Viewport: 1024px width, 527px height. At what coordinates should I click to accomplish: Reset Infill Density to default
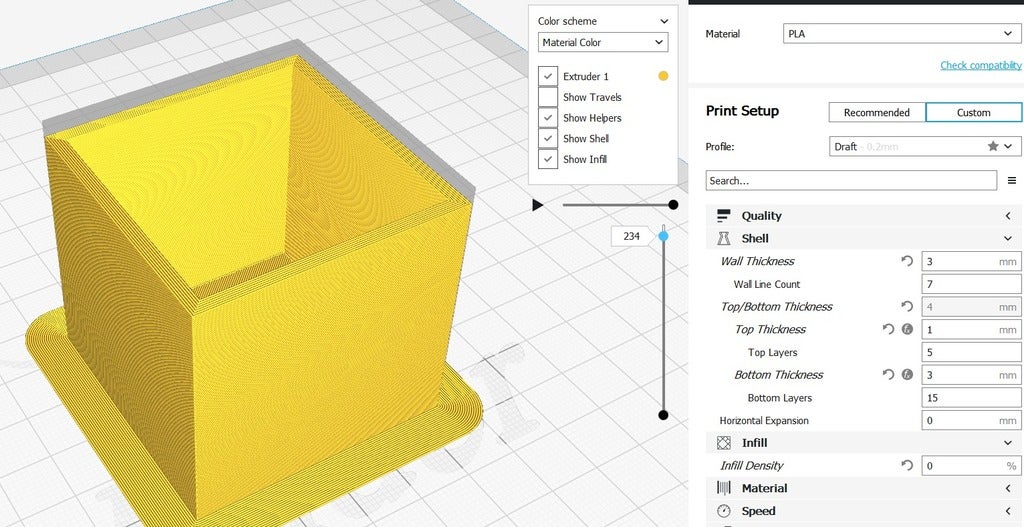(906, 466)
